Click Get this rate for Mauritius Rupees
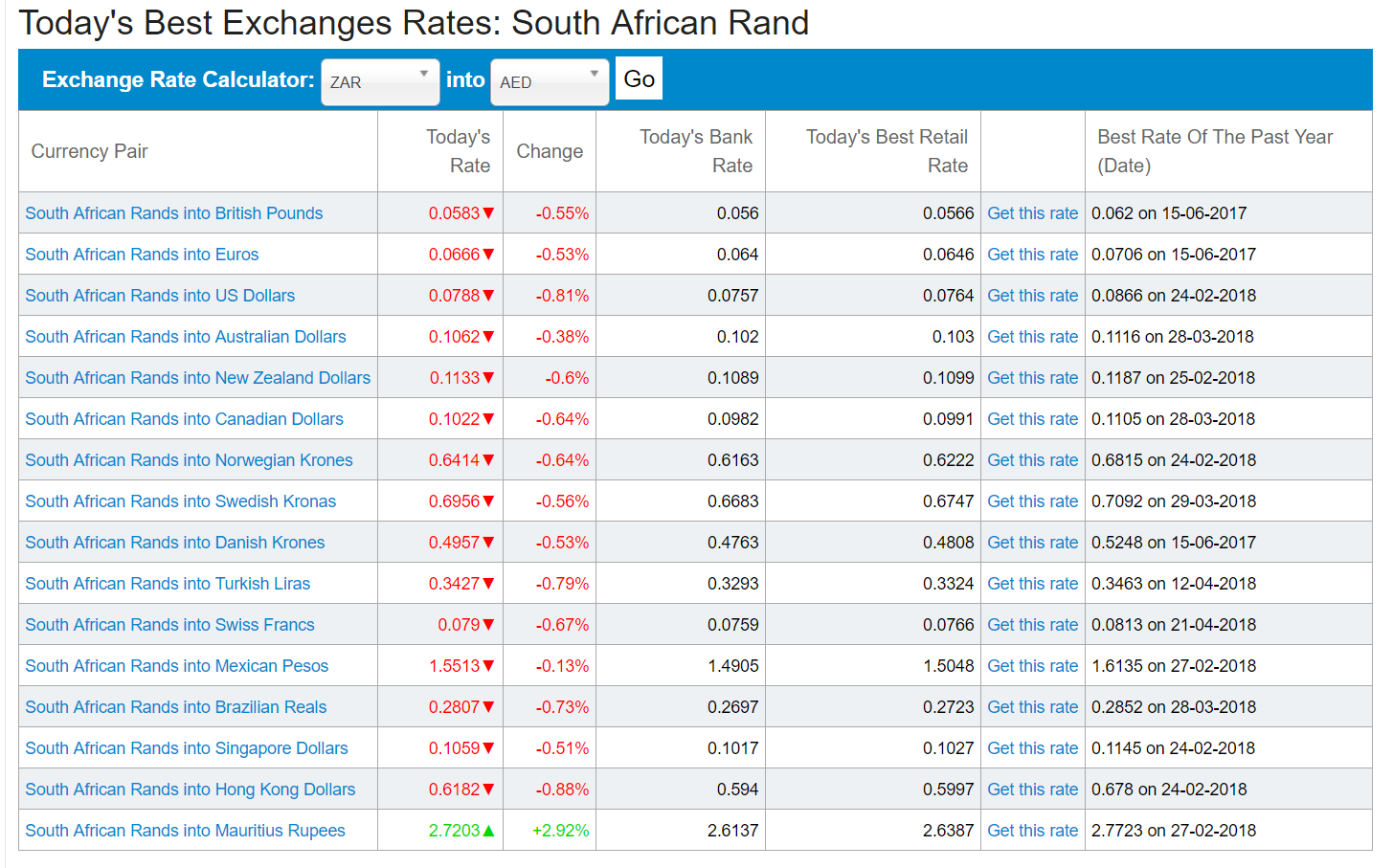Viewport: 1393px width, 868px height. [x=1032, y=831]
